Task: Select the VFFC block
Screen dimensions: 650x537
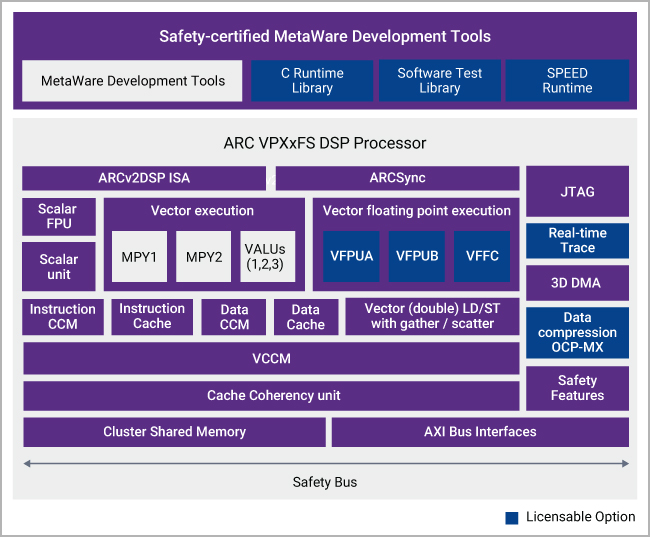Action: point(482,256)
